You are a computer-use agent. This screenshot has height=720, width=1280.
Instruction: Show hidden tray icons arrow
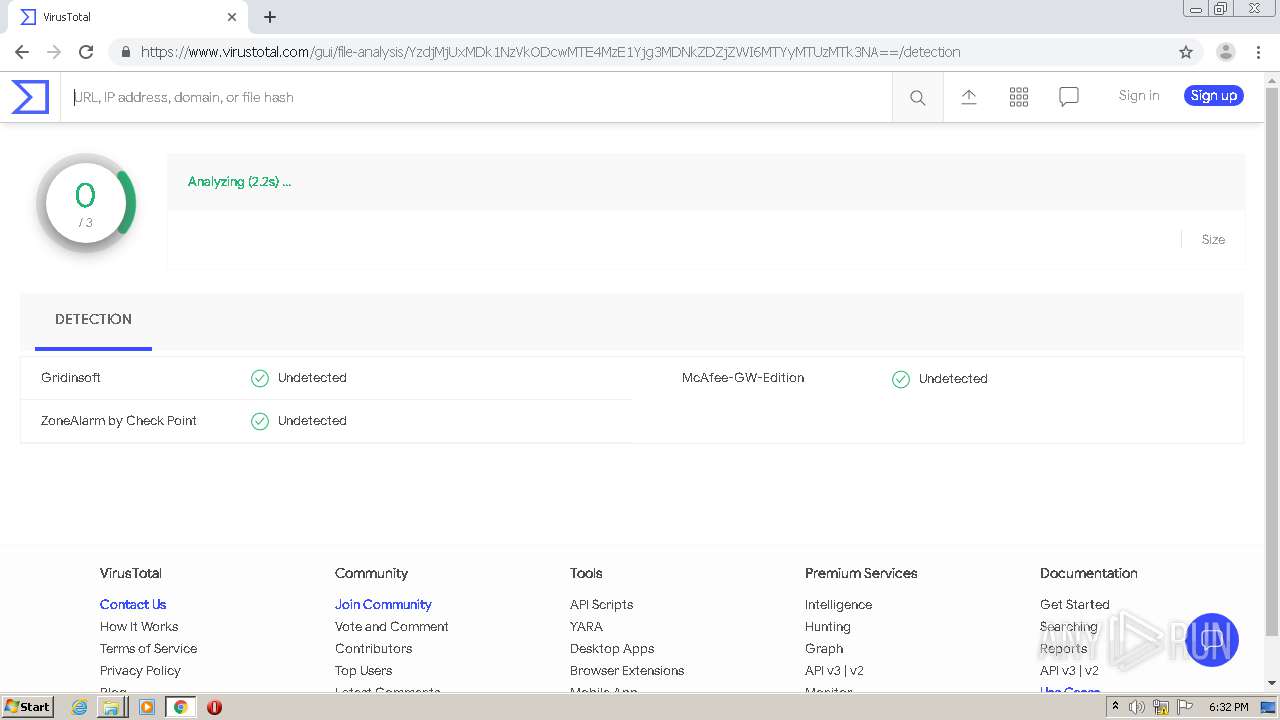[1115, 706]
